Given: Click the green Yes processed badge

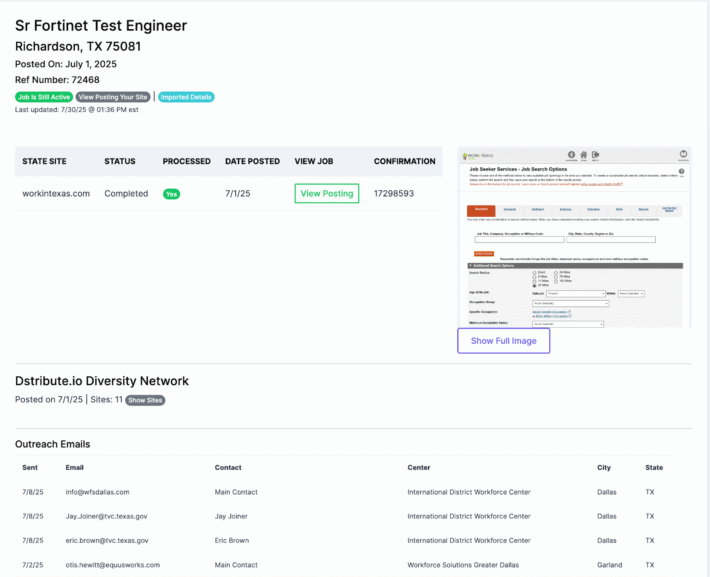Looking at the screenshot, I should (171, 194).
